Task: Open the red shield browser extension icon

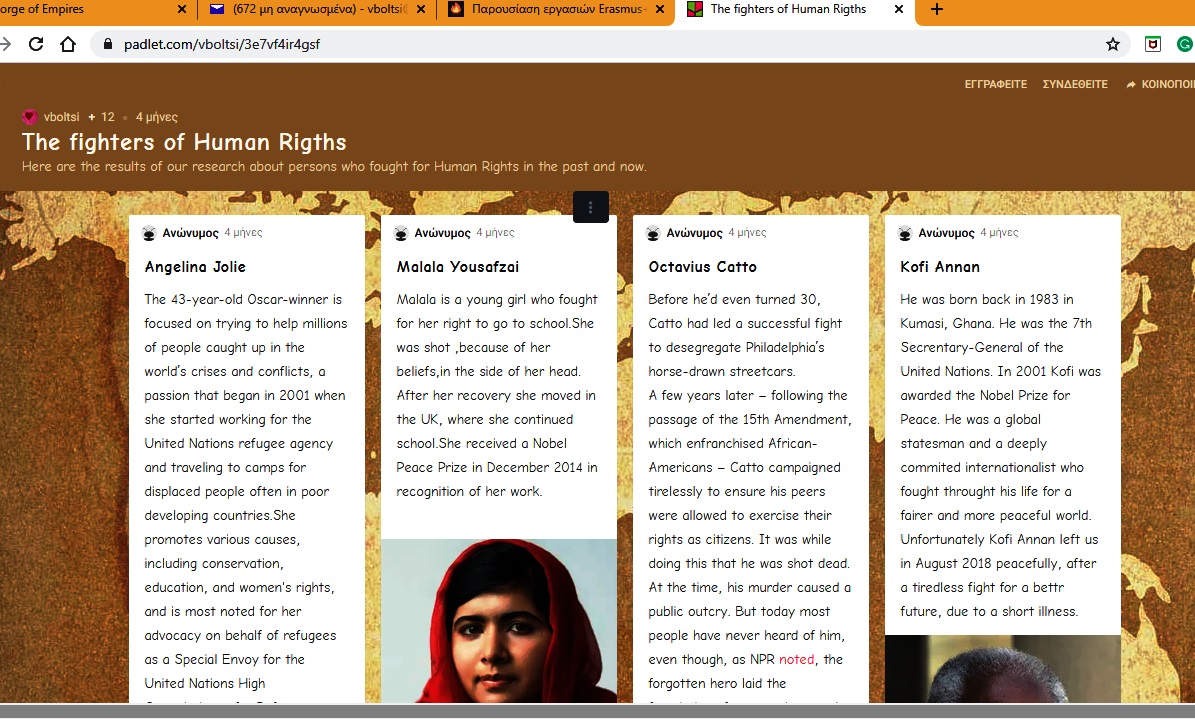Action: click(x=1153, y=44)
